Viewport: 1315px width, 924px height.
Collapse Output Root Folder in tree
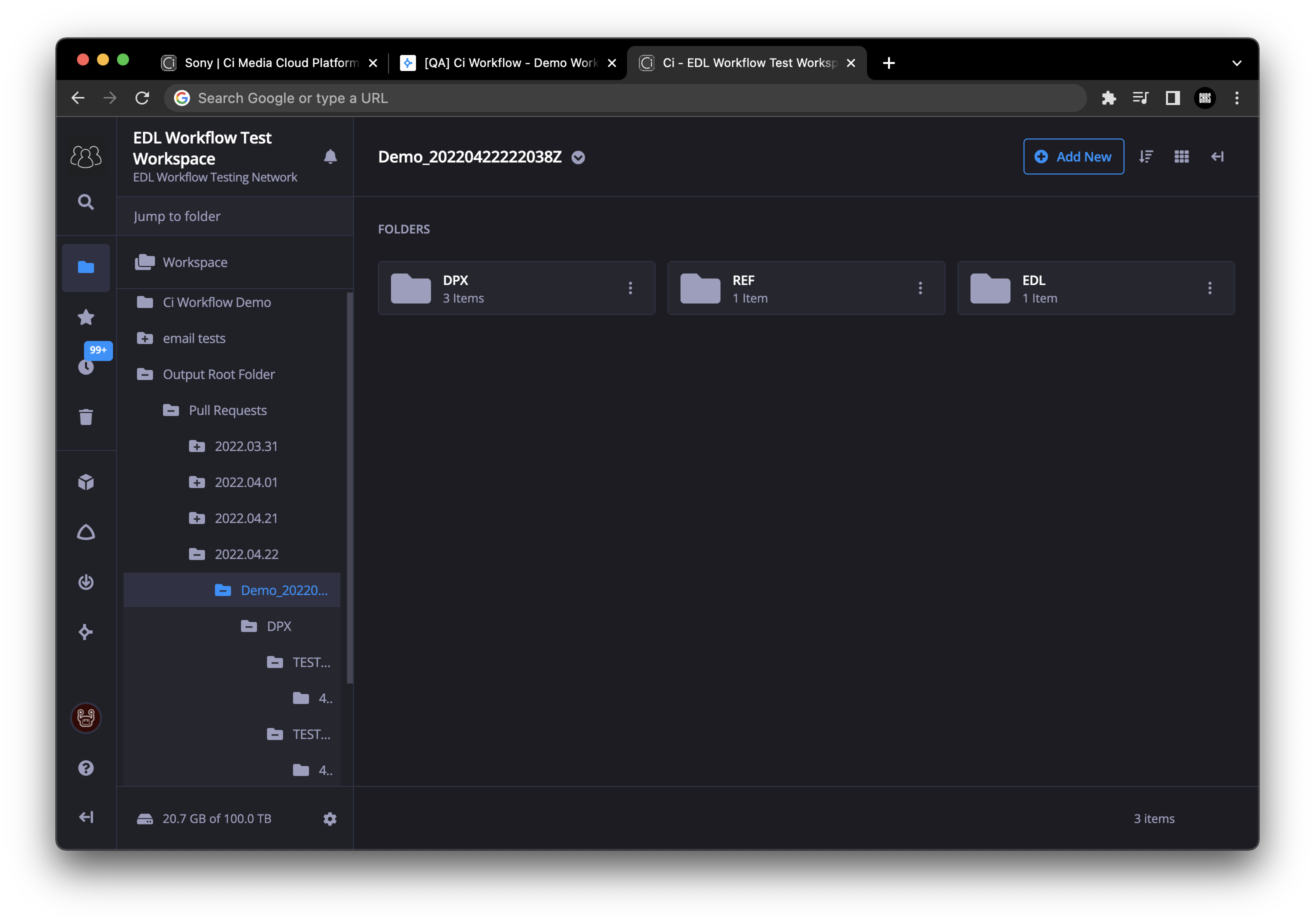pos(145,374)
